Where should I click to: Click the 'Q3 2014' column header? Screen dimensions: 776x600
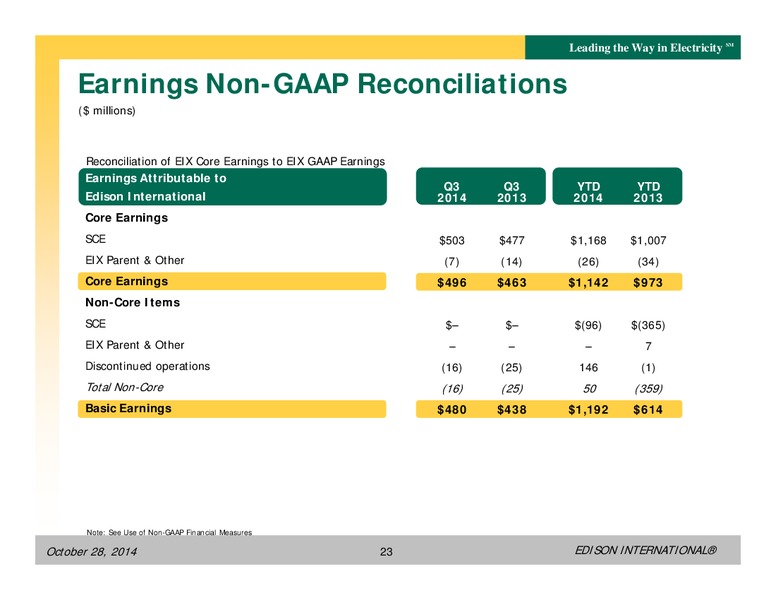(x=452, y=192)
